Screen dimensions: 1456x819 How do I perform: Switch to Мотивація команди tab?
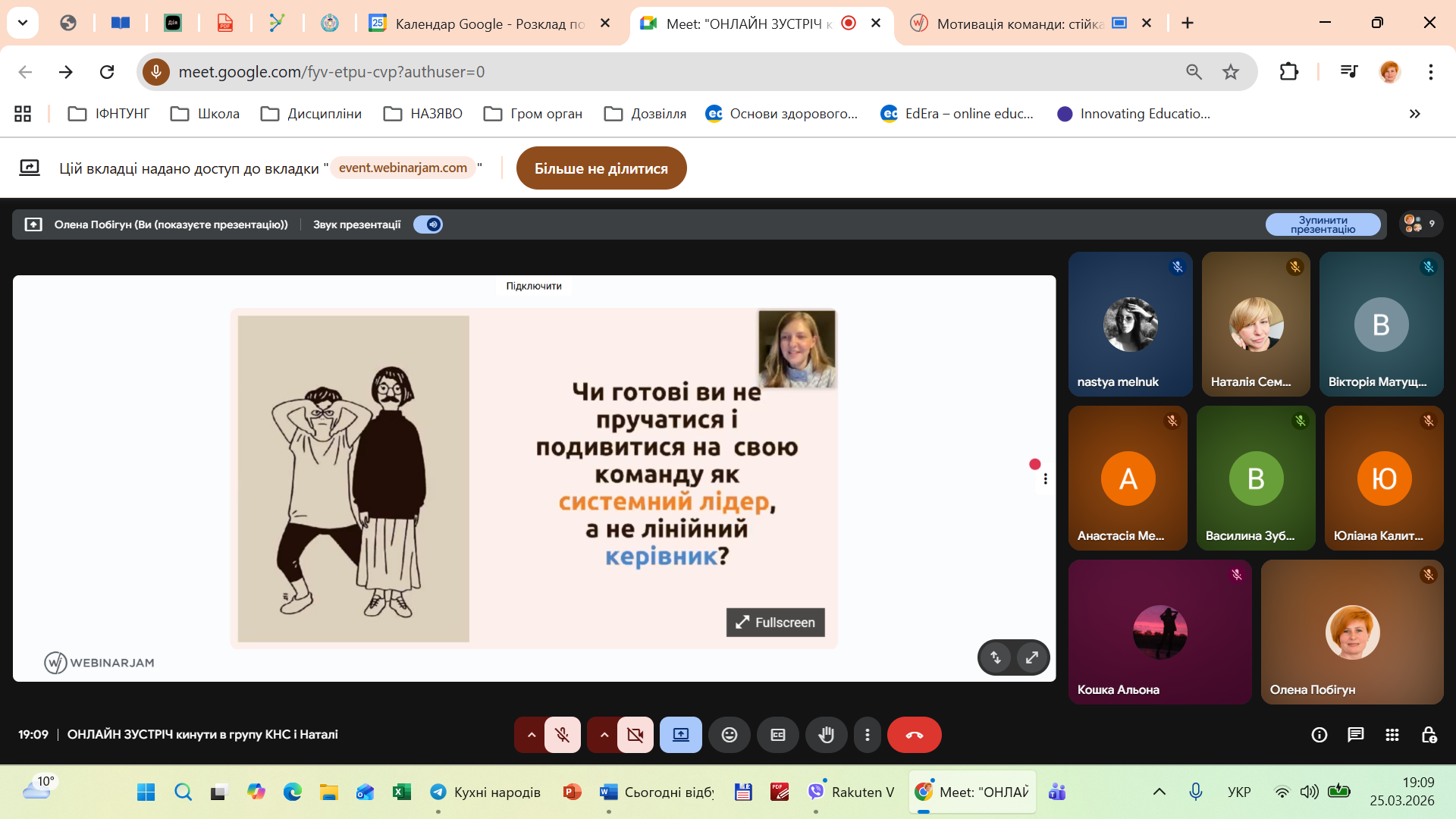click(x=1019, y=24)
